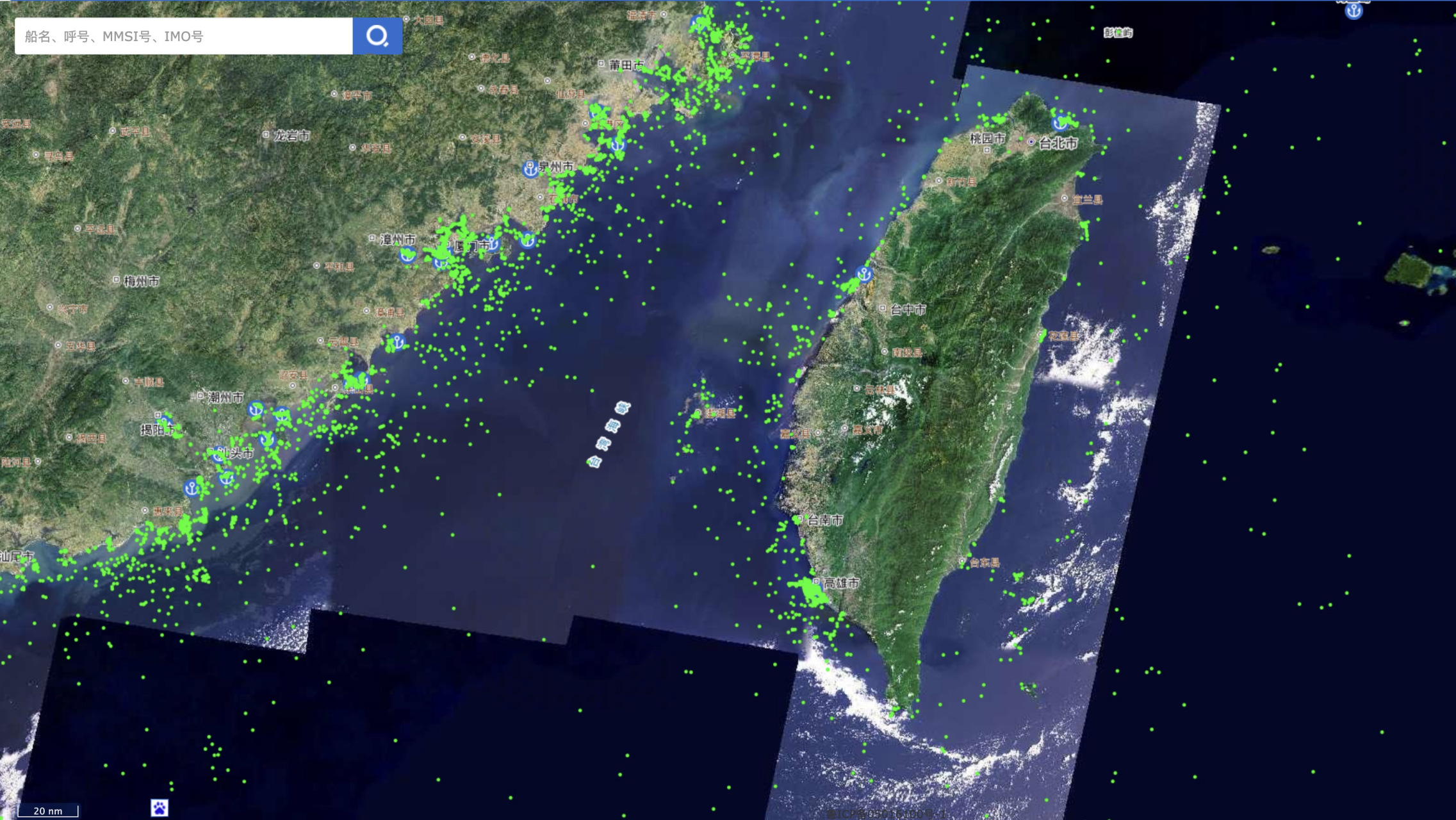The height and width of the screenshot is (820, 1456).
Task: Click the 高雄市 city label
Action: 841,583
